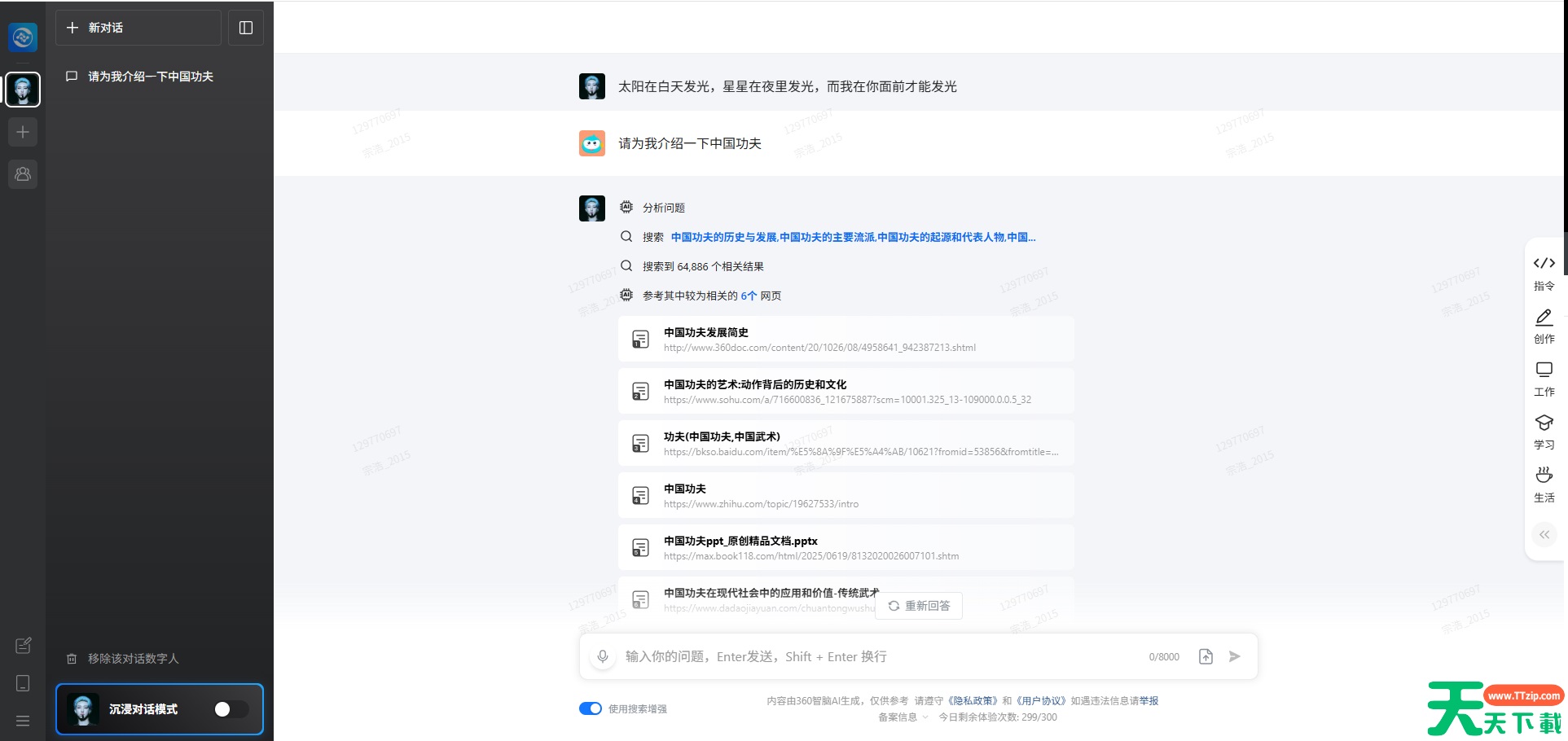Turn on 沉浸对话模式 immersive mode switch

click(229, 709)
